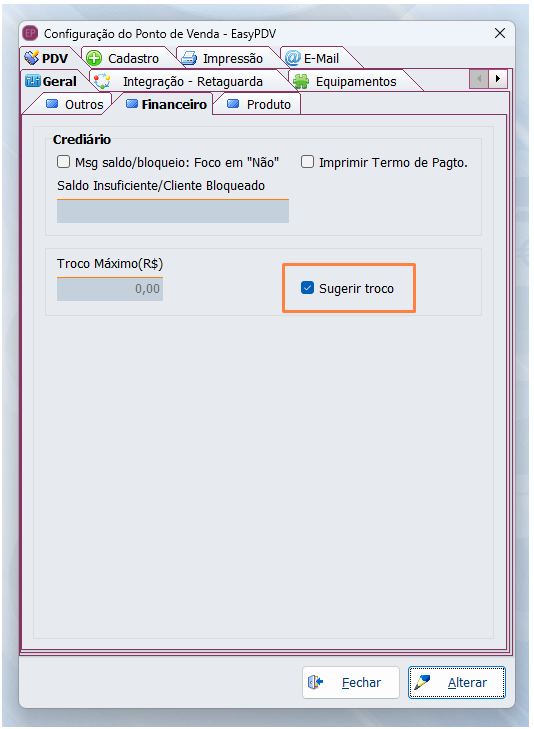Viewport: 534px width, 729px height.
Task: Show more tabs with right arrow
Action: click(x=498, y=79)
